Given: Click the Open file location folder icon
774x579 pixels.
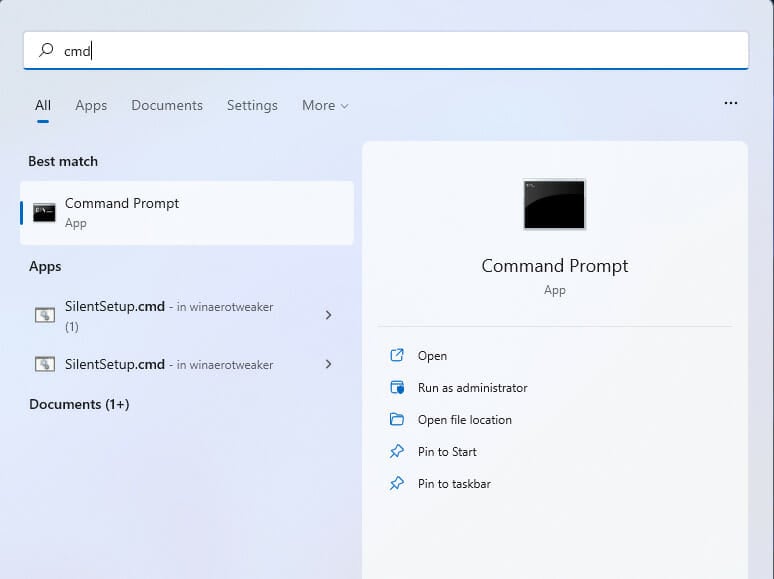Looking at the screenshot, I should coord(397,420).
